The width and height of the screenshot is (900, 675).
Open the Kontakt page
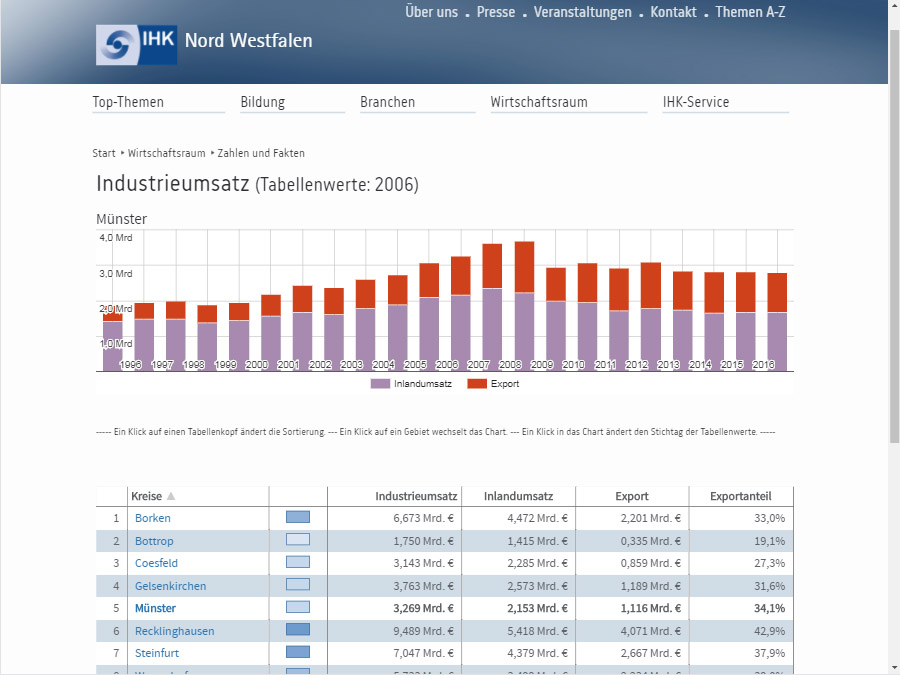(673, 11)
